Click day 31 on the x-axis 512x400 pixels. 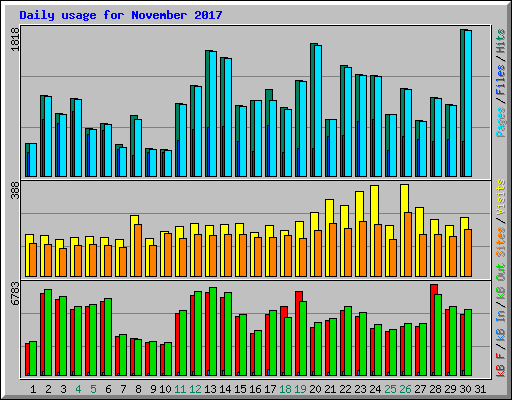pyautogui.click(x=480, y=389)
